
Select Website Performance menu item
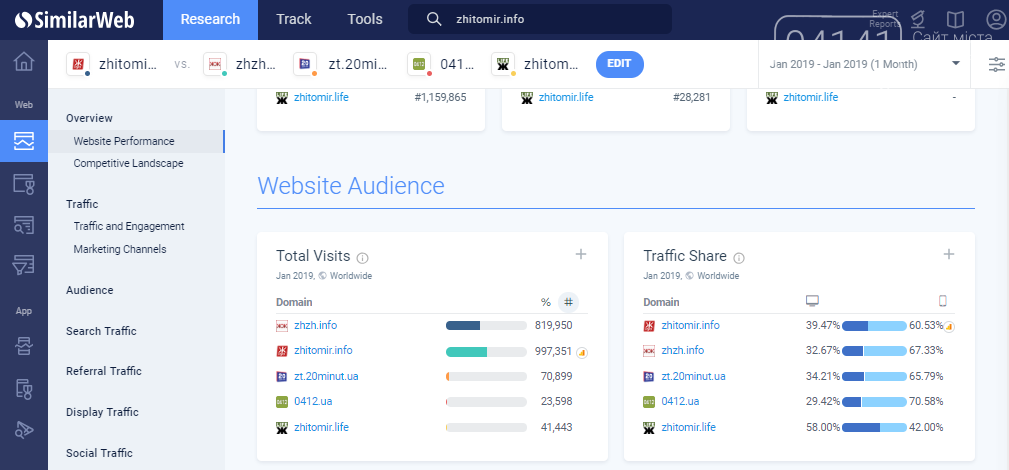[x=136, y=141]
